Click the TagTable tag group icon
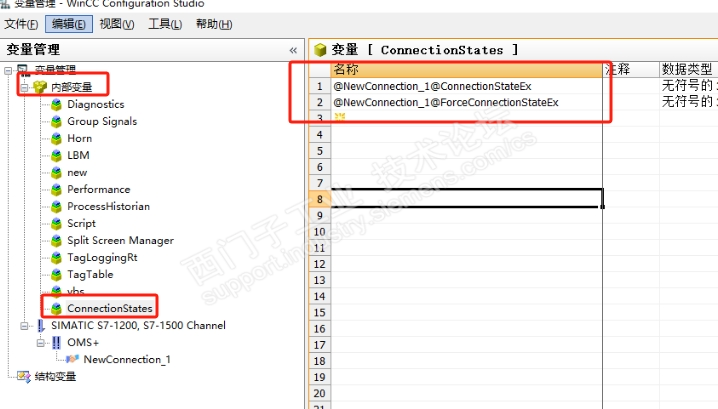718x409 pixels. pyautogui.click(x=56, y=274)
